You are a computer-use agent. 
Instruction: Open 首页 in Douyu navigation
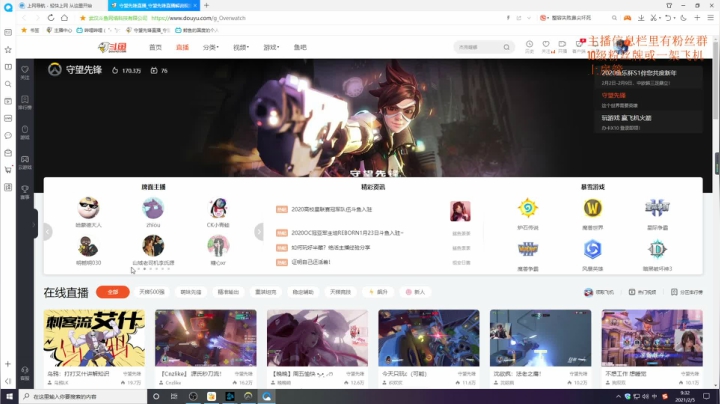point(155,47)
